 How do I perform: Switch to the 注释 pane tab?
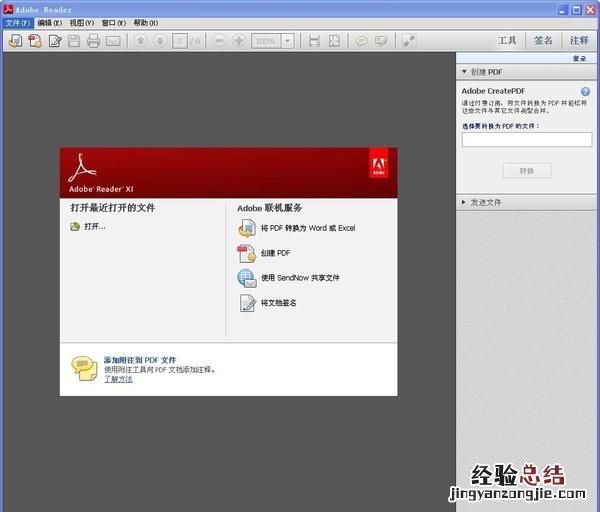(x=579, y=41)
